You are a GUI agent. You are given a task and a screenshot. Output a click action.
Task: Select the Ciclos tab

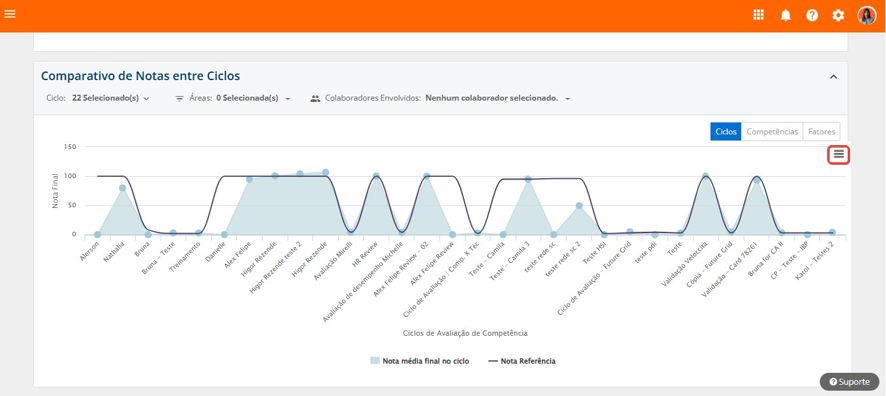[x=726, y=132]
